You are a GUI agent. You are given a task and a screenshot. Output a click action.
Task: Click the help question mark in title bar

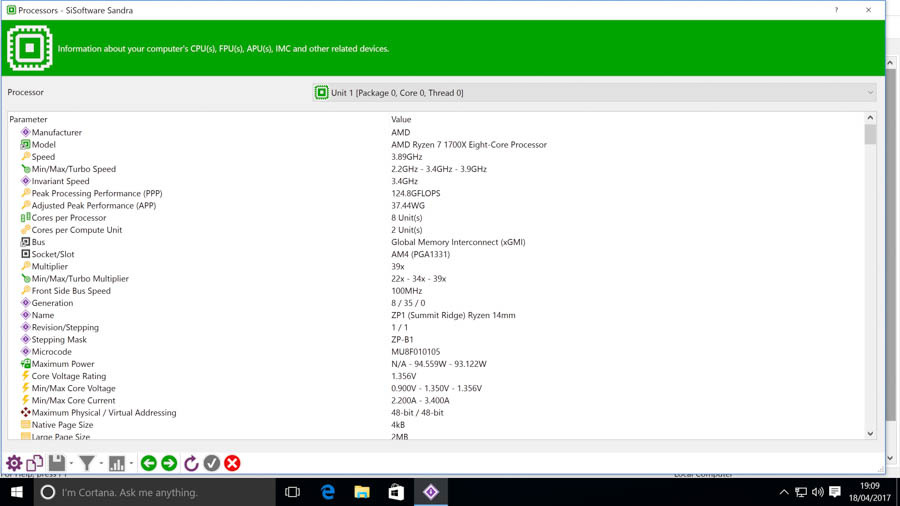coord(836,10)
